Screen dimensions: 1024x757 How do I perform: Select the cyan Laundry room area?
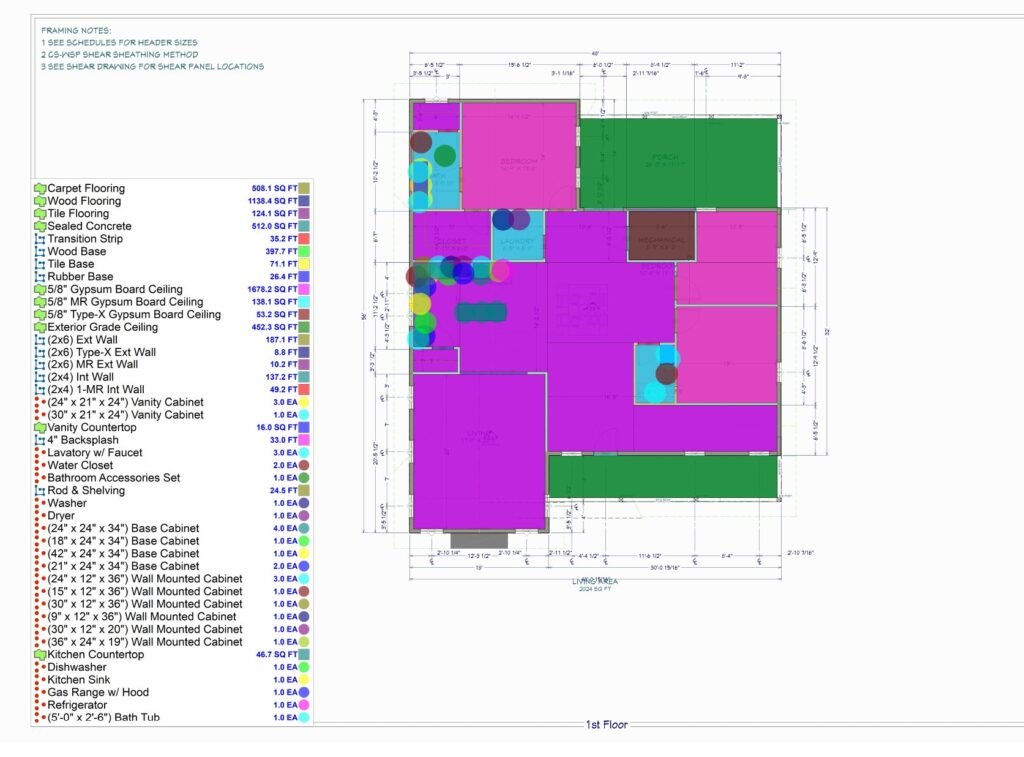(x=518, y=237)
